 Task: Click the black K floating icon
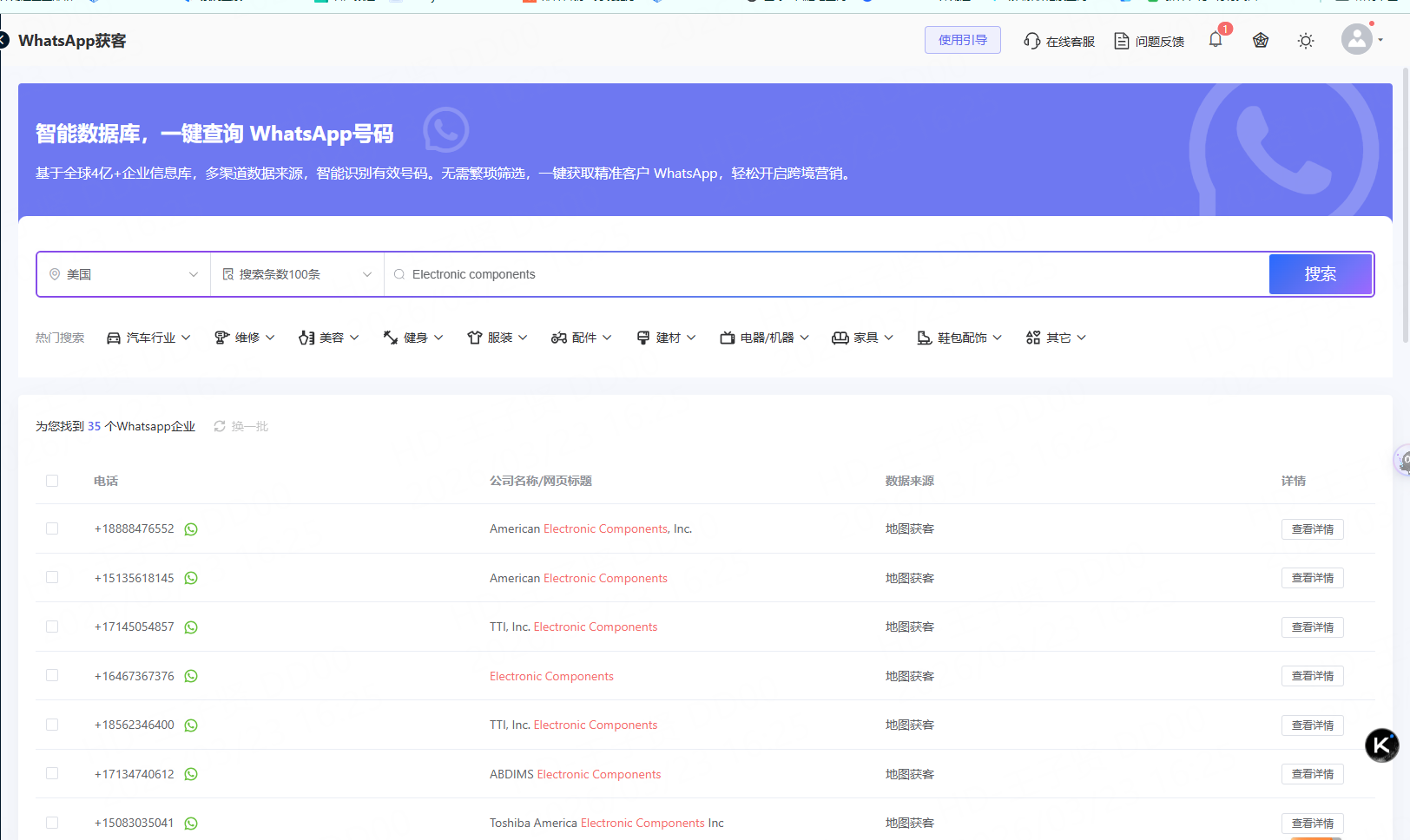click(1381, 745)
